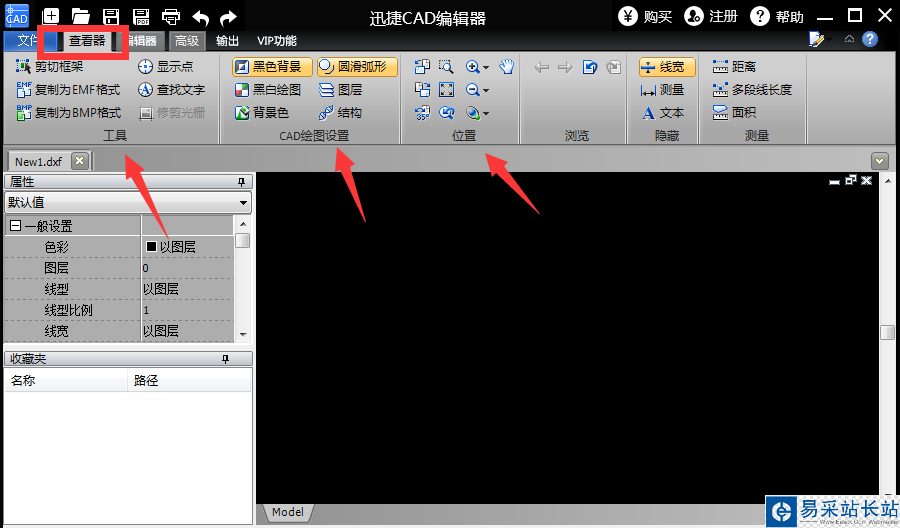This screenshot has height=528, width=900.
Task: Click the rotate by 35° angle icon
Action: 422,112
